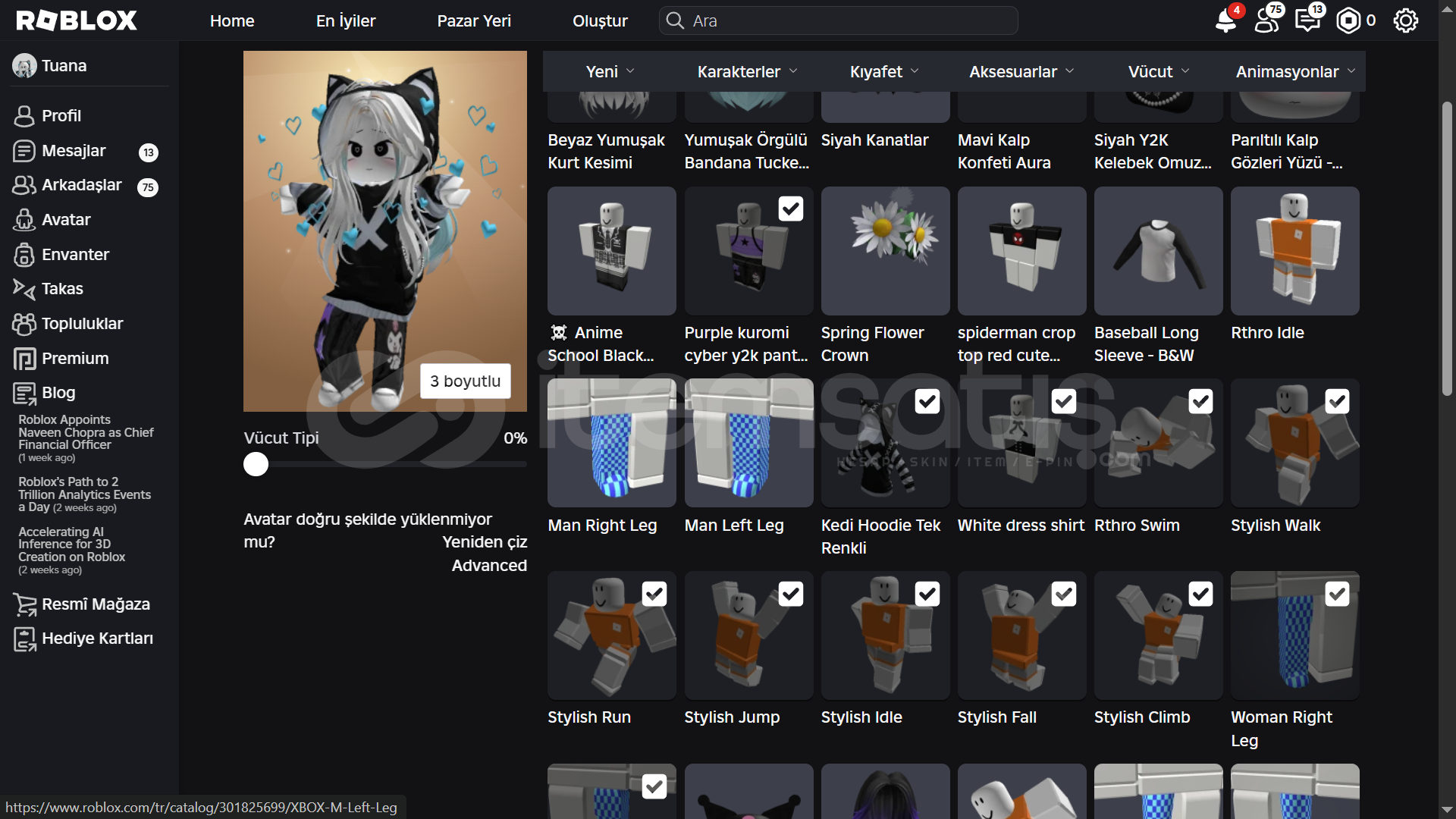The image size is (1456, 819).
Task: Expand the Karakterler dropdown
Action: point(748,71)
